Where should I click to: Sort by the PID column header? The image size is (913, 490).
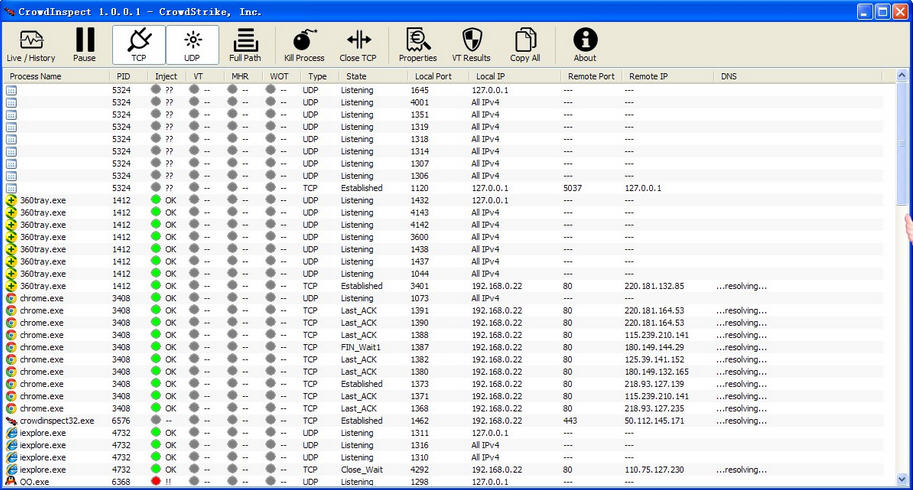coord(124,76)
